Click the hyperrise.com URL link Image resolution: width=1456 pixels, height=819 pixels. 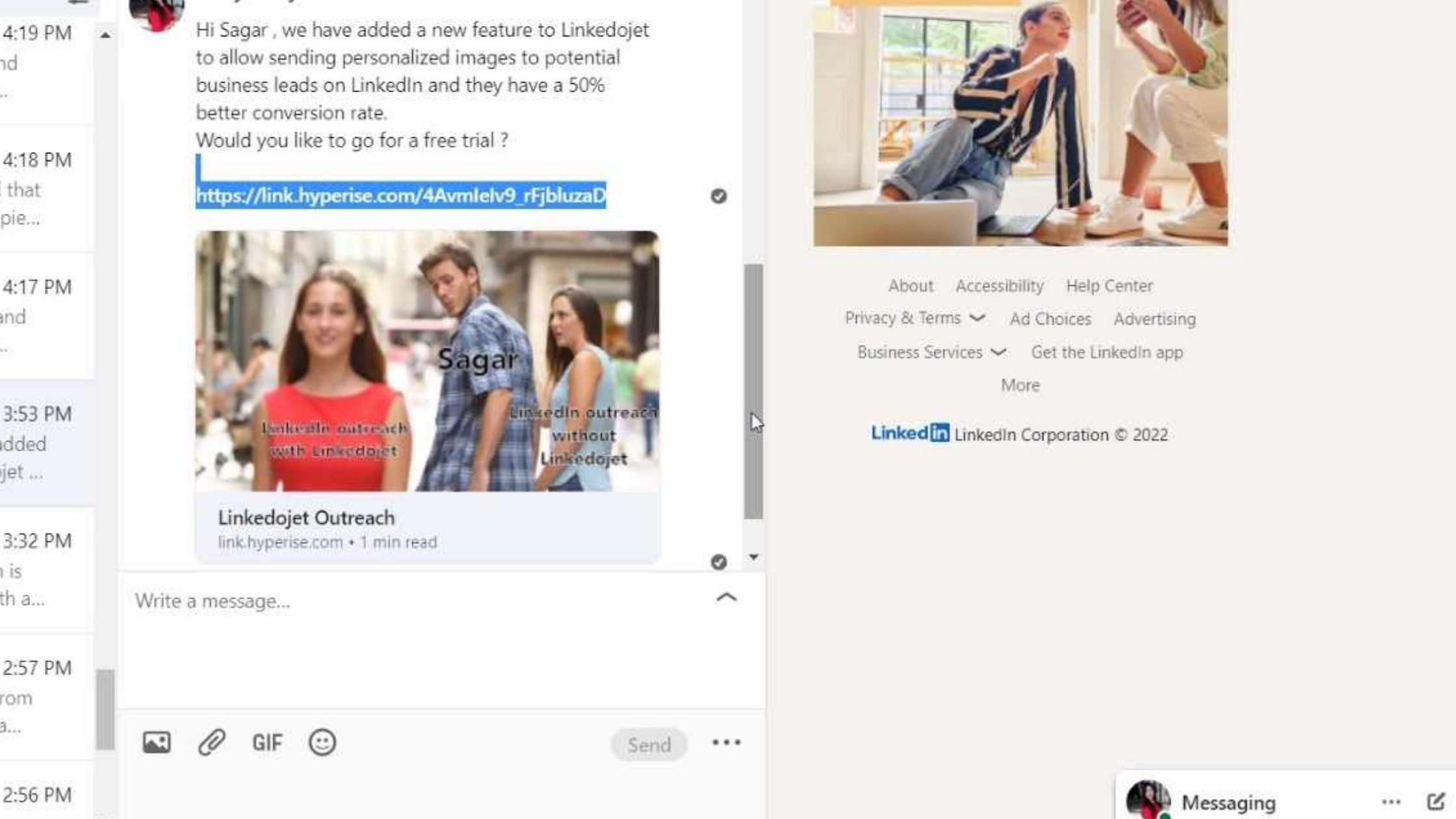click(400, 195)
